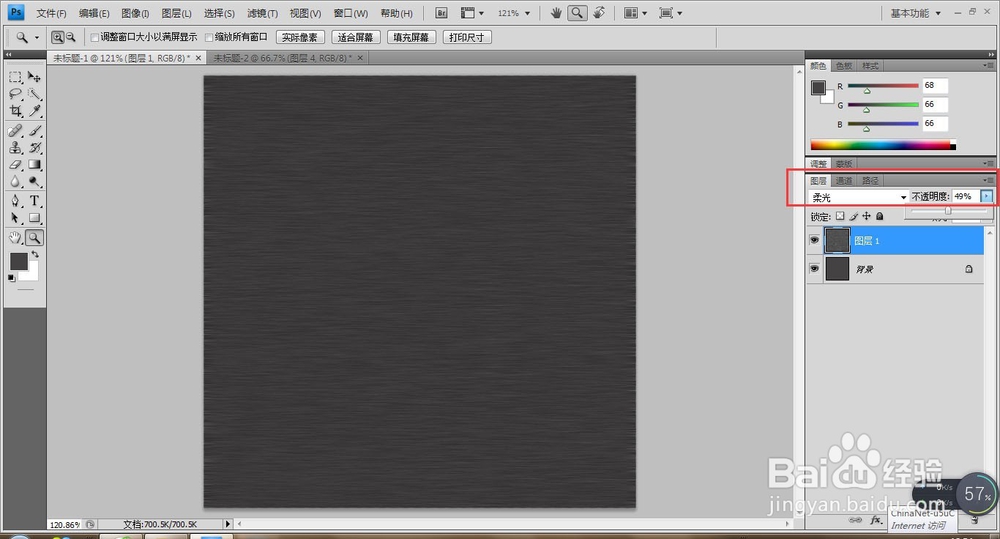The width and height of the screenshot is (1000, 539).
Task: Select the Pen tool
Action: 15,201
